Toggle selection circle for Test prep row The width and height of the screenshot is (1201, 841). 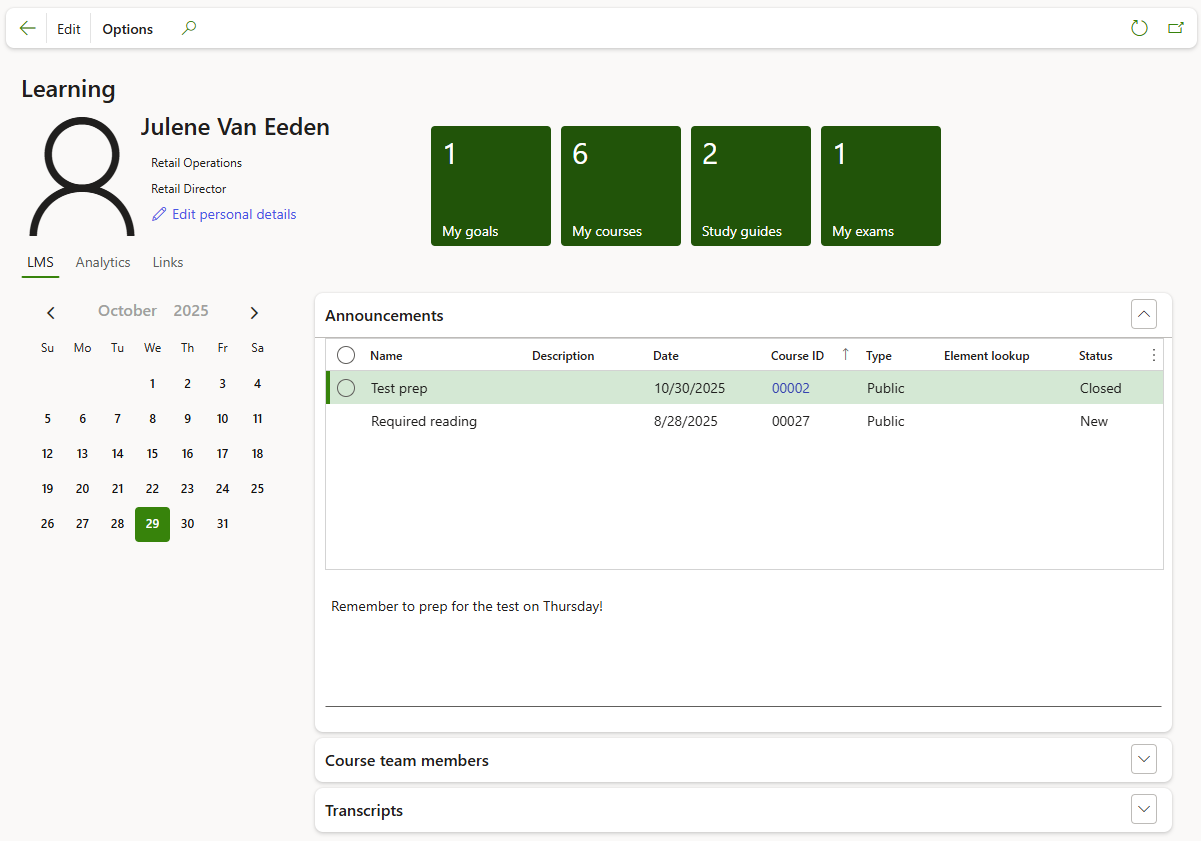point(346,388)
